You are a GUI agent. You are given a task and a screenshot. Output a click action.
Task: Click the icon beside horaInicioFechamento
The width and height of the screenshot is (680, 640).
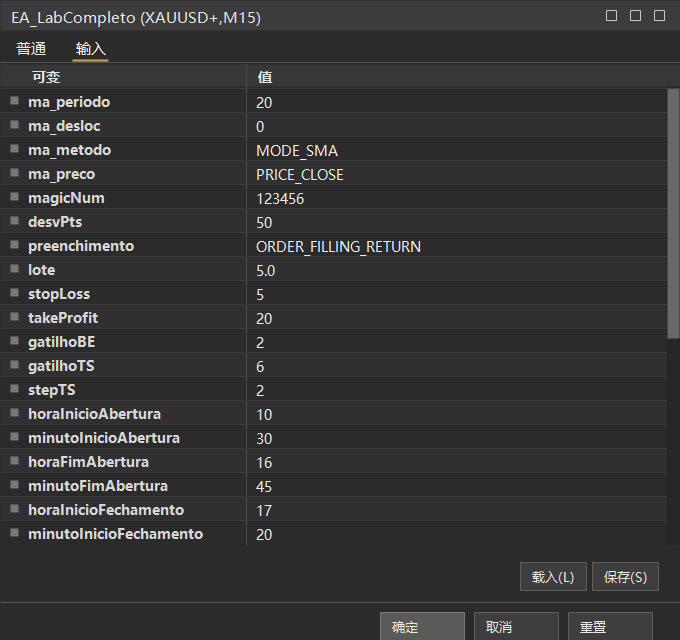pyautogui.click(x=14, y=509)
